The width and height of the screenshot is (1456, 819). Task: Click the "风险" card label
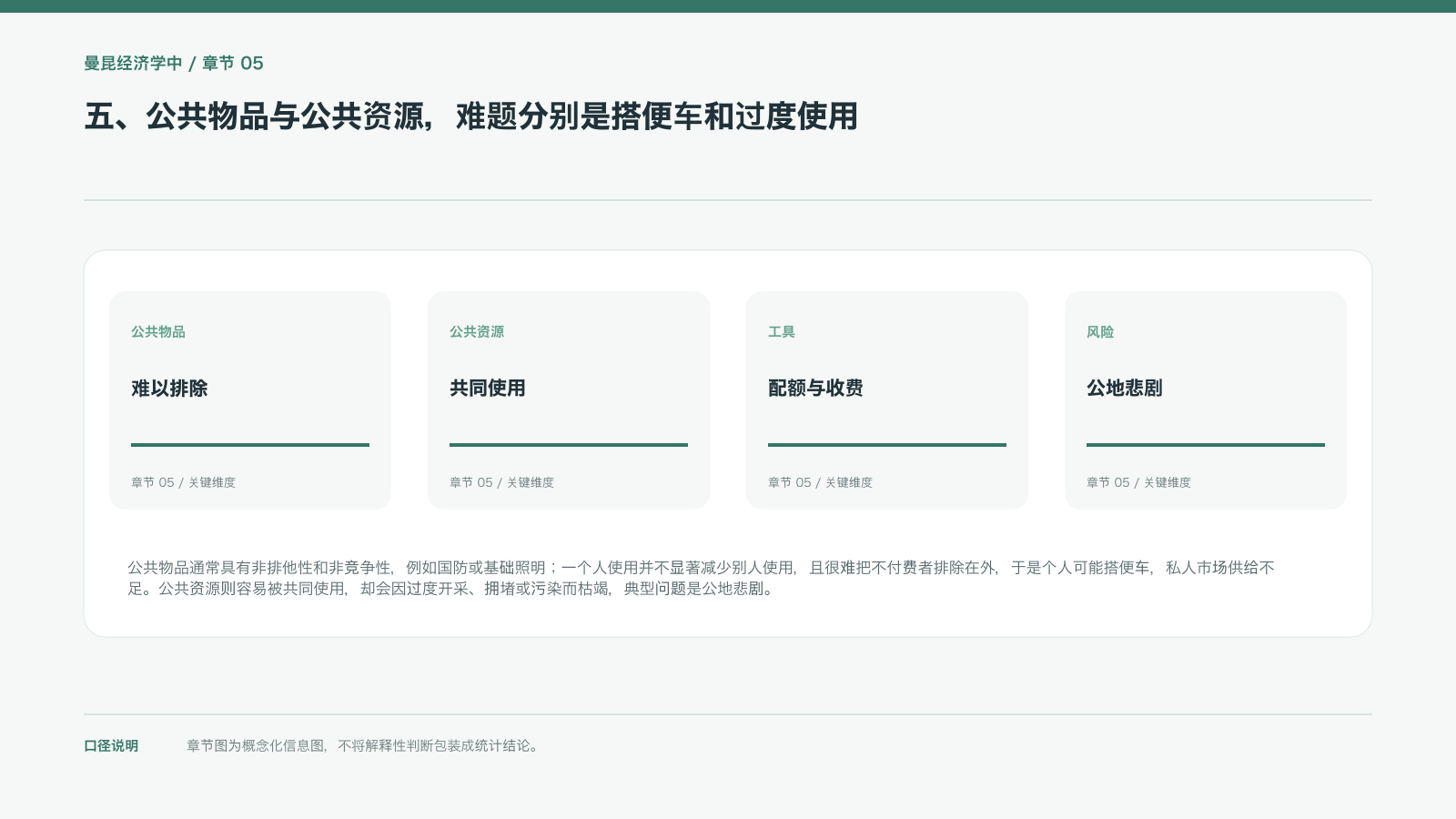(1100, 332)
